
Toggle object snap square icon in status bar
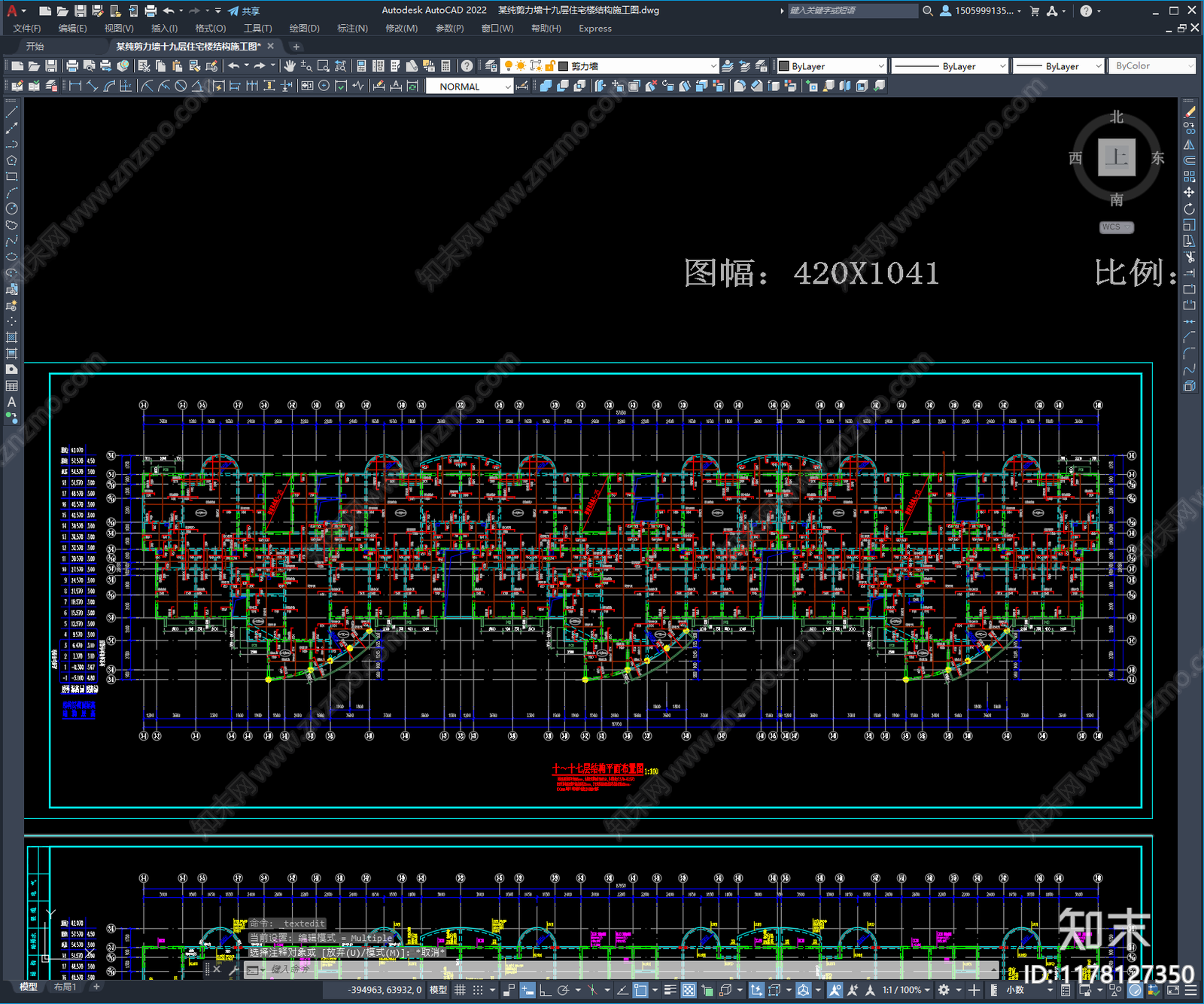(x=640, y=990)
